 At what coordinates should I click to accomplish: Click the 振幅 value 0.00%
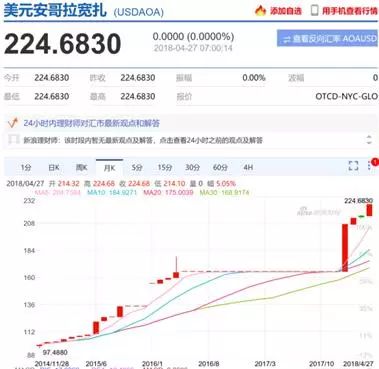[254, 78]
